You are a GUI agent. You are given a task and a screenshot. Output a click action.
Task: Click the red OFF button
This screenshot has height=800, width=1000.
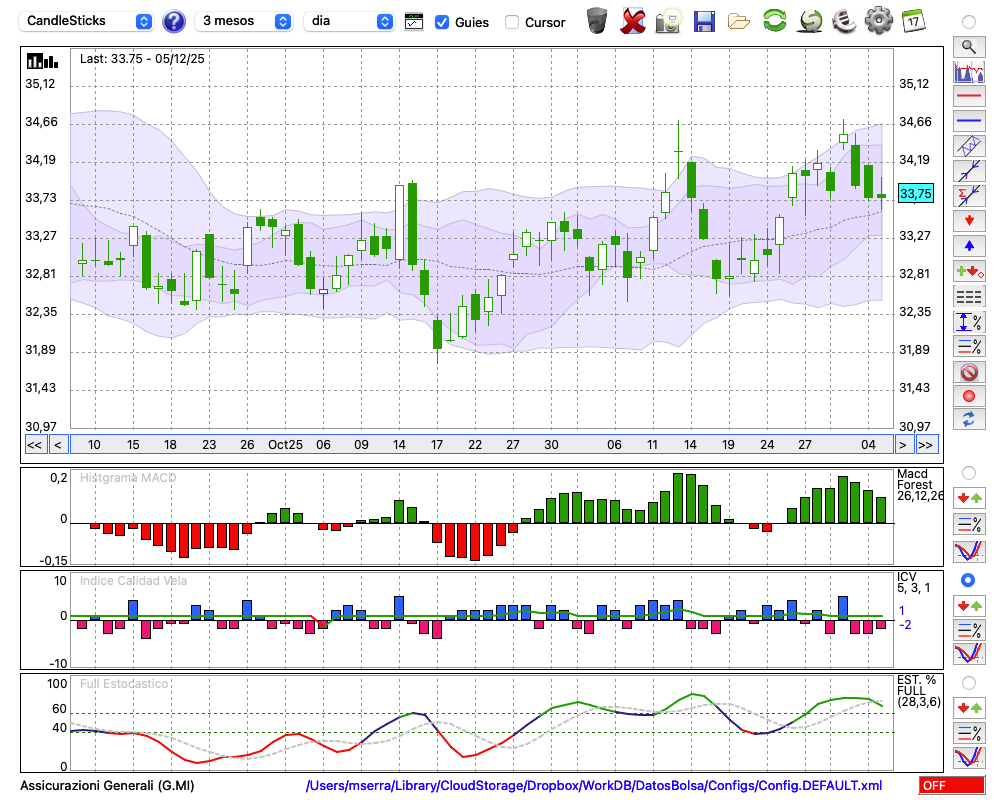pyautogui.click(x=951, y=785)
